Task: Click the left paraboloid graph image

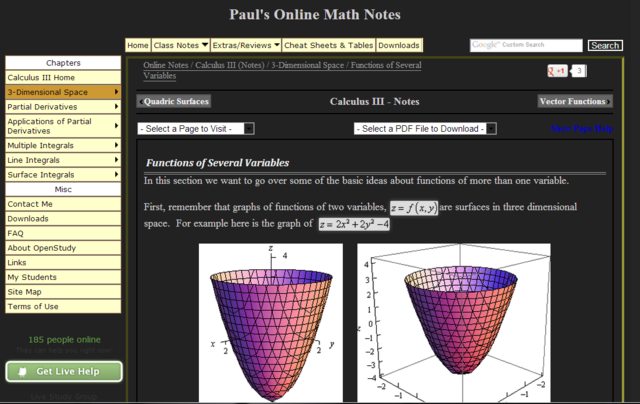Action: click(x=271, y=322)
